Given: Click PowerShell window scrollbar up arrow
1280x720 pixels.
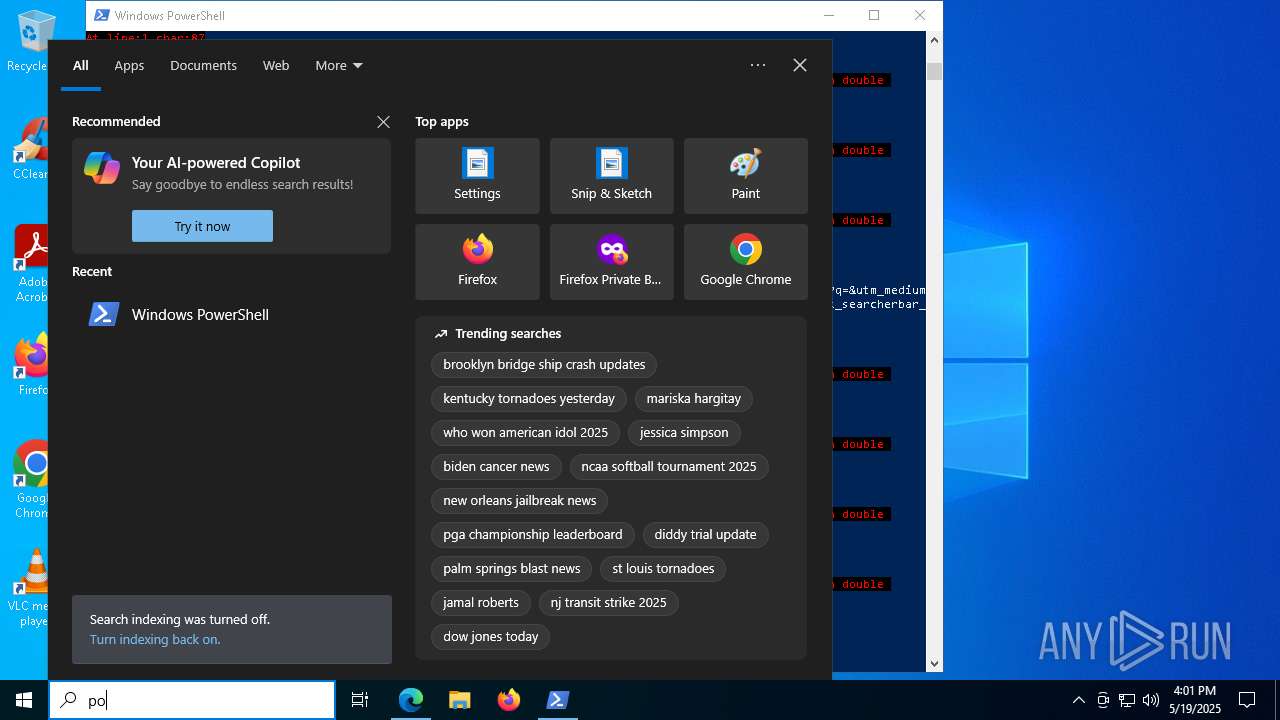Looking at the screenshot, I should [935, 40].
